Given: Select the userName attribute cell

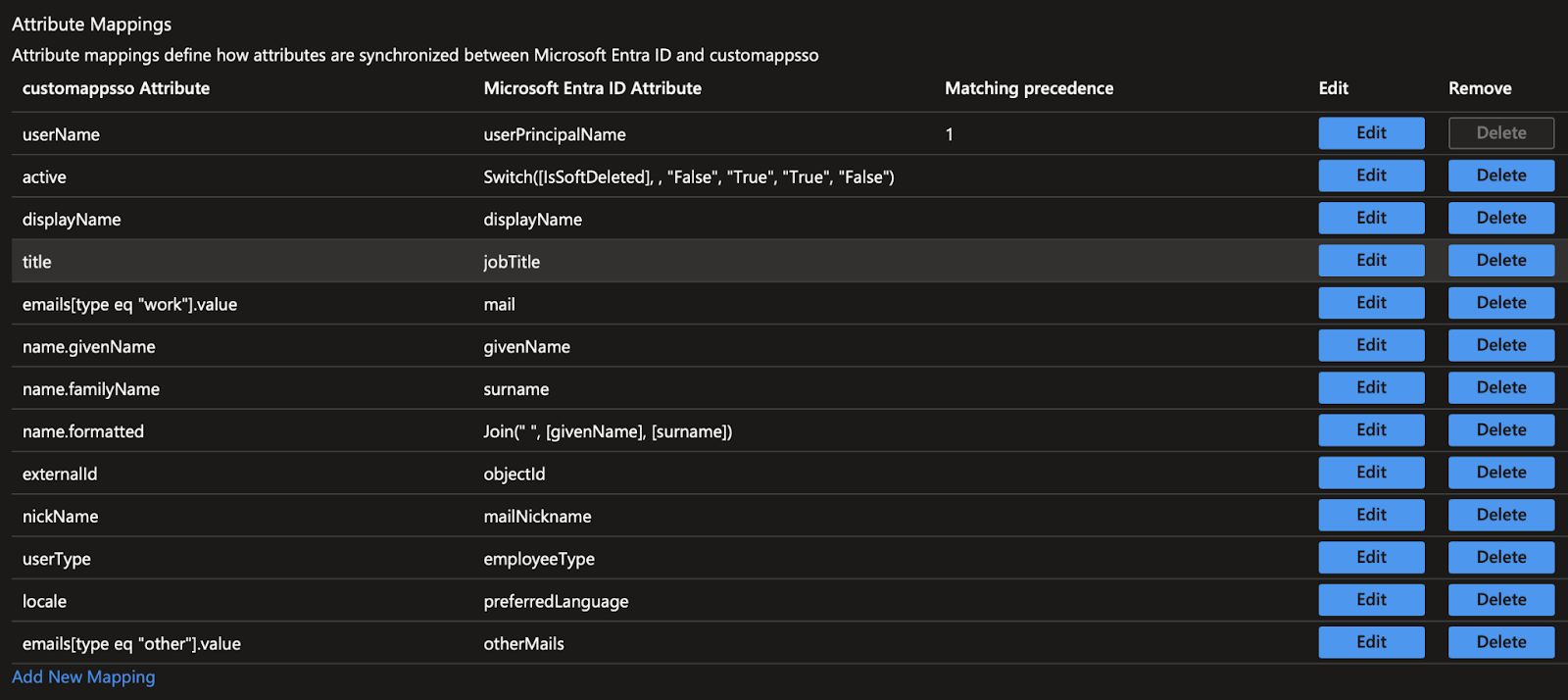Looking at the screenshot, I should (x=61, y=134).
